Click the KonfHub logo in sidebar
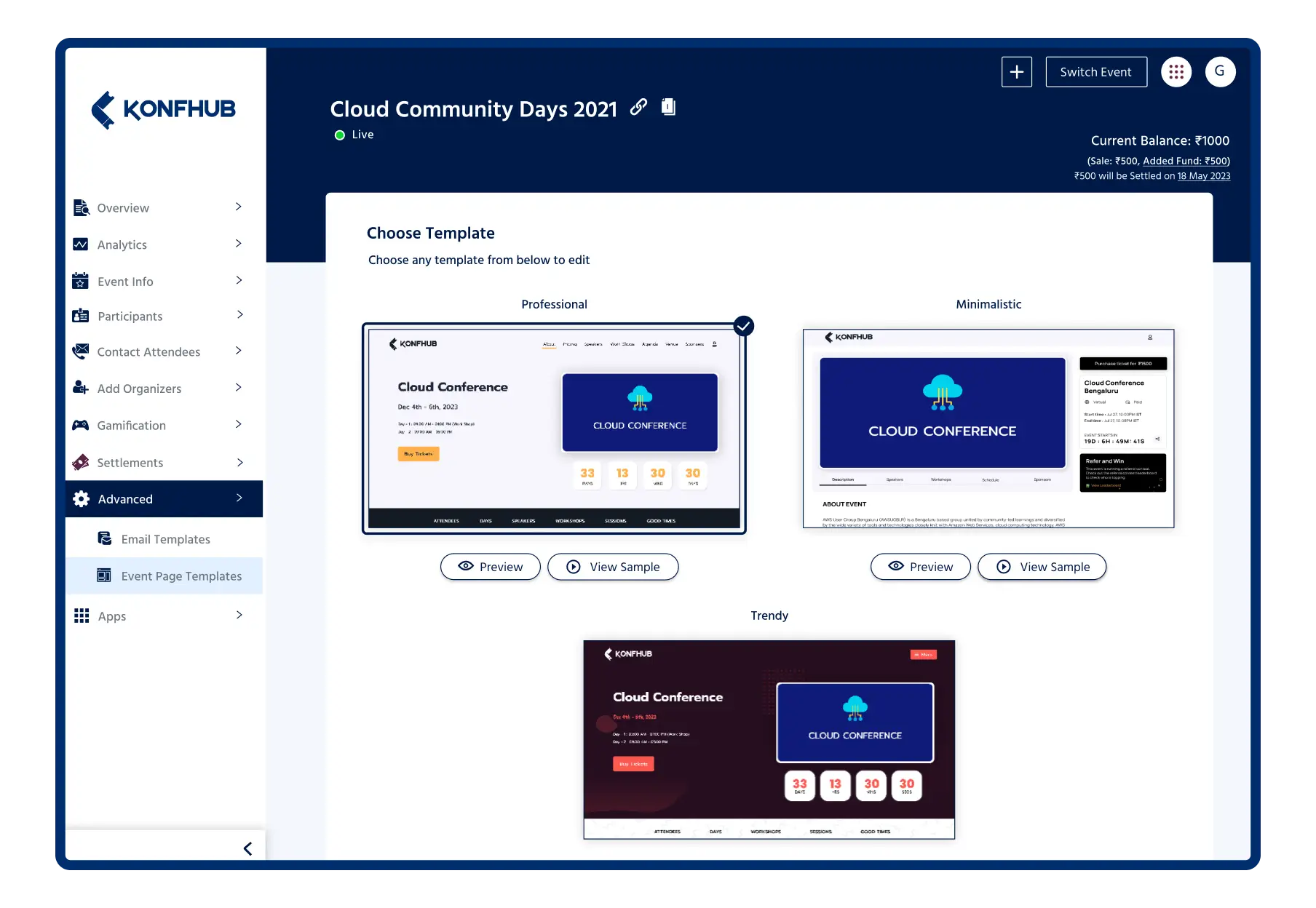 click(163, 110)
